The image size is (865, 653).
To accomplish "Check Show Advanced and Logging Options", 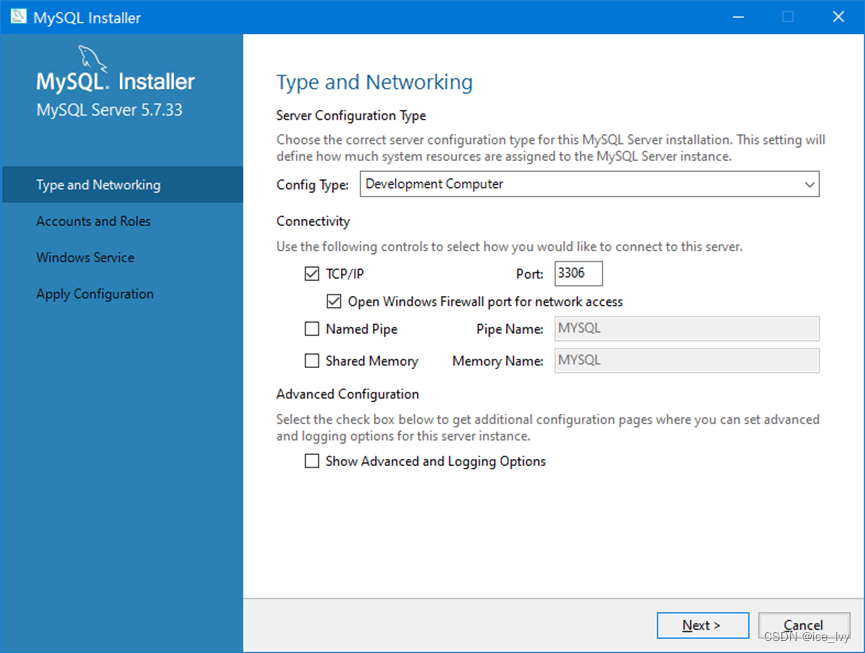I will 312,461.
